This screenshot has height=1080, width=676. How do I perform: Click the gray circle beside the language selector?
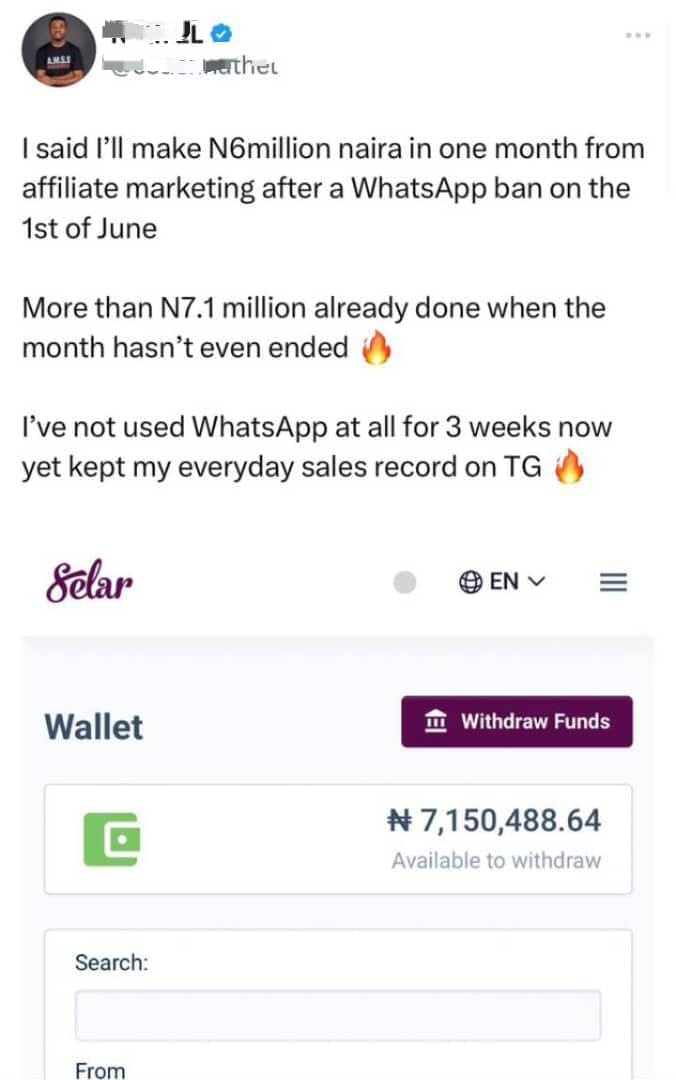[x=404, y=582]
